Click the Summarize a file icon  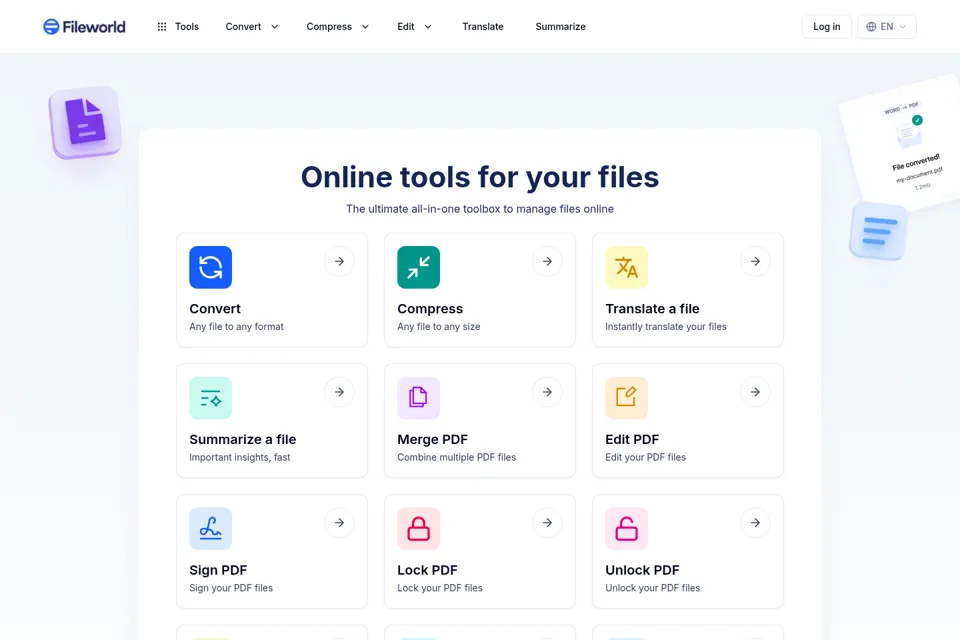[x=211, y=398]
